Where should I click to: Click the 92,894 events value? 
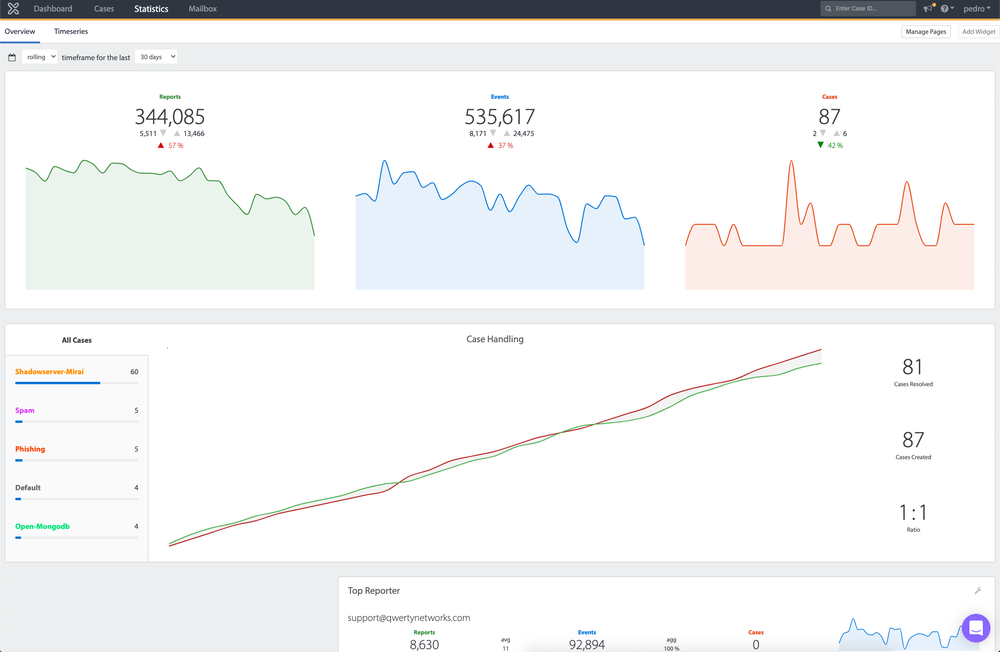pyautogui.click(x=587, y=644)
